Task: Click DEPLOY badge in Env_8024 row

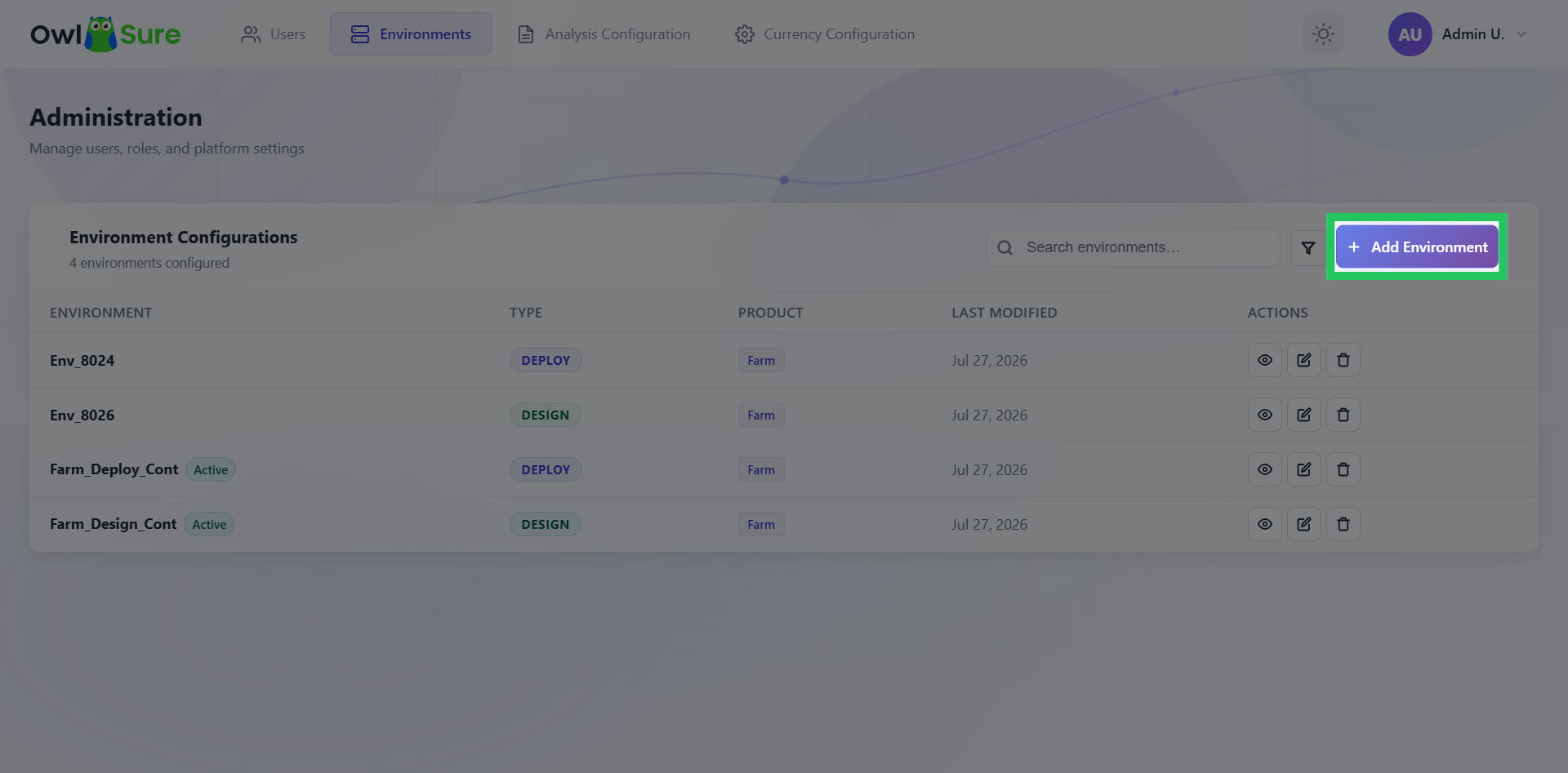Action: [x=546, y=360]
